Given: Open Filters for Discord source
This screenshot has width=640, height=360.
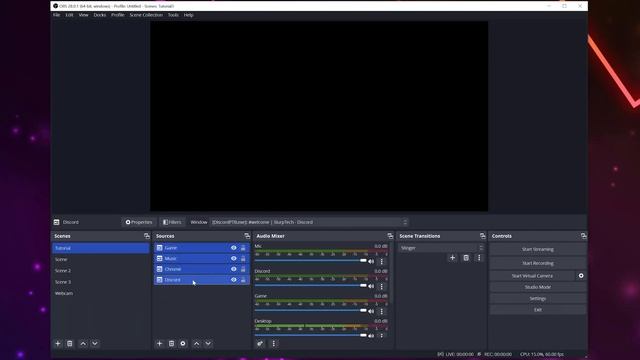Looking at the screenshot, I should [x=172, y=222].
